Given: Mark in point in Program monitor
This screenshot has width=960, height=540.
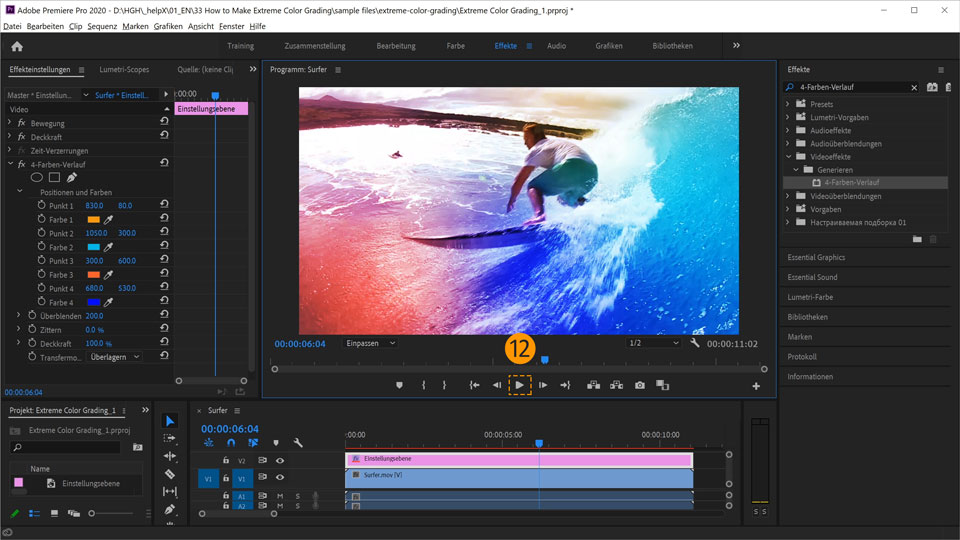Looking at the screenshot, I should point(424,385).
